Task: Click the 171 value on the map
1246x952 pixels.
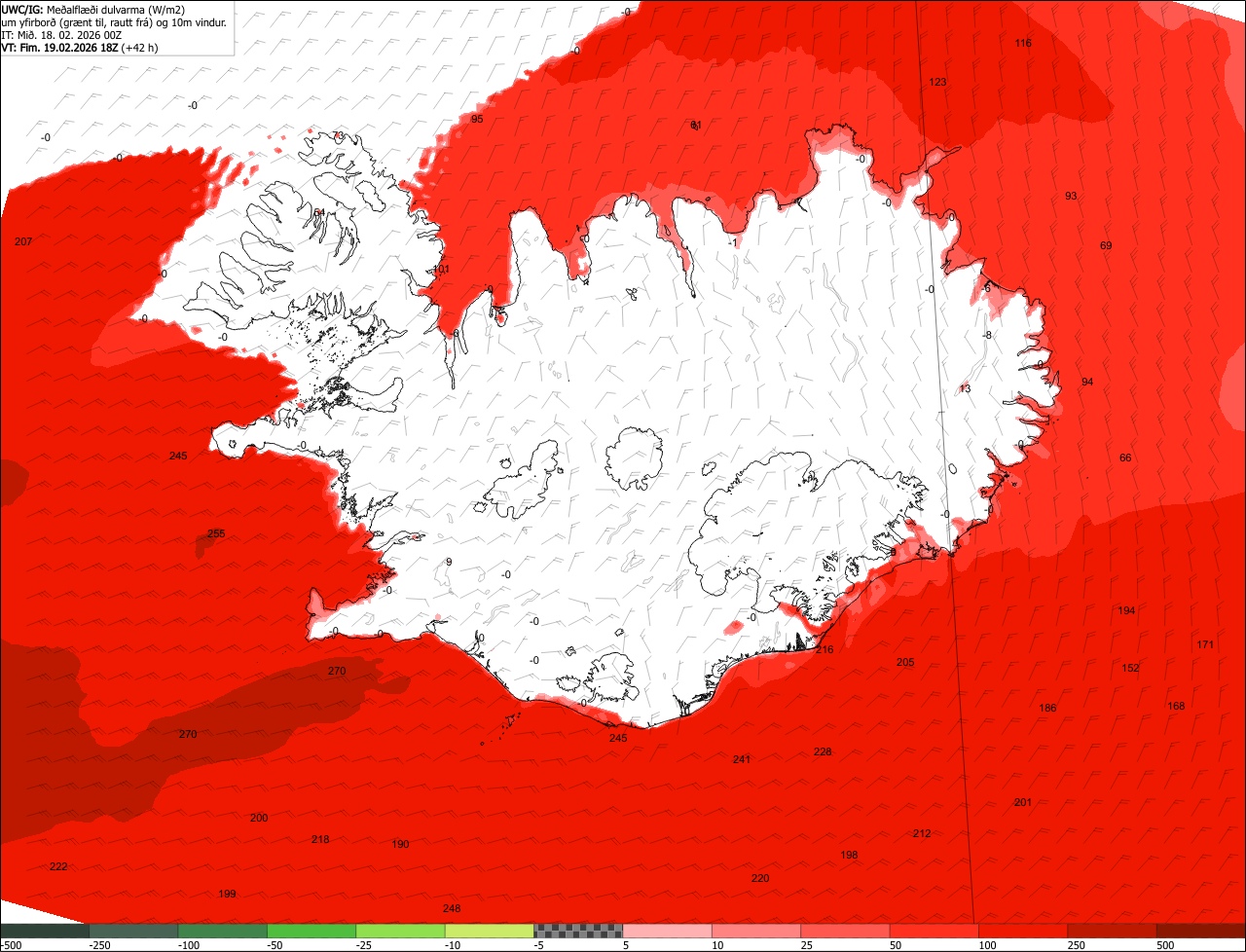Action: 1205,644
